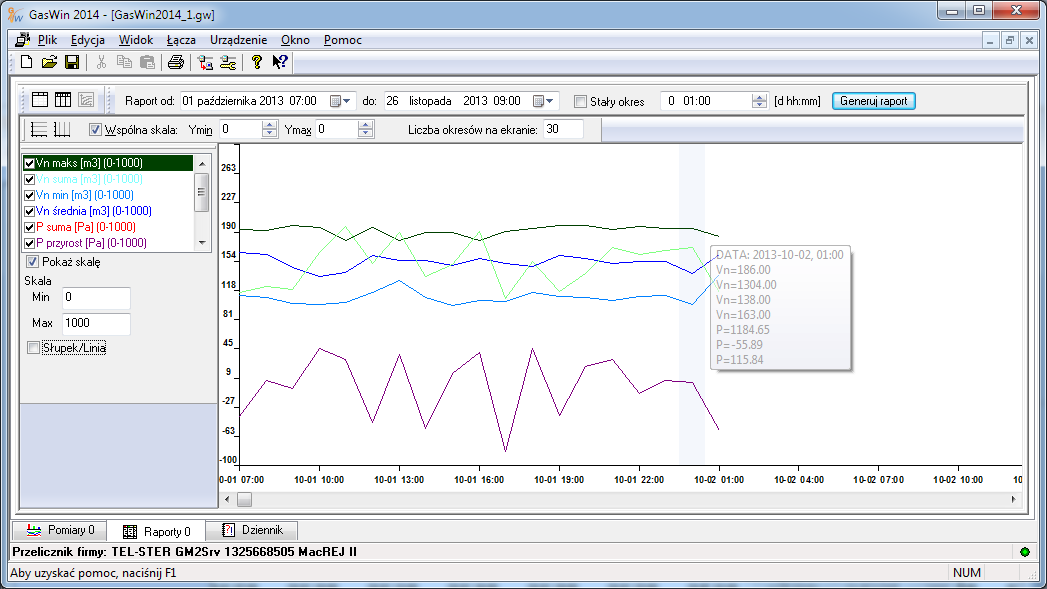
Task: Click the green status indicator
Action: 1025,552
